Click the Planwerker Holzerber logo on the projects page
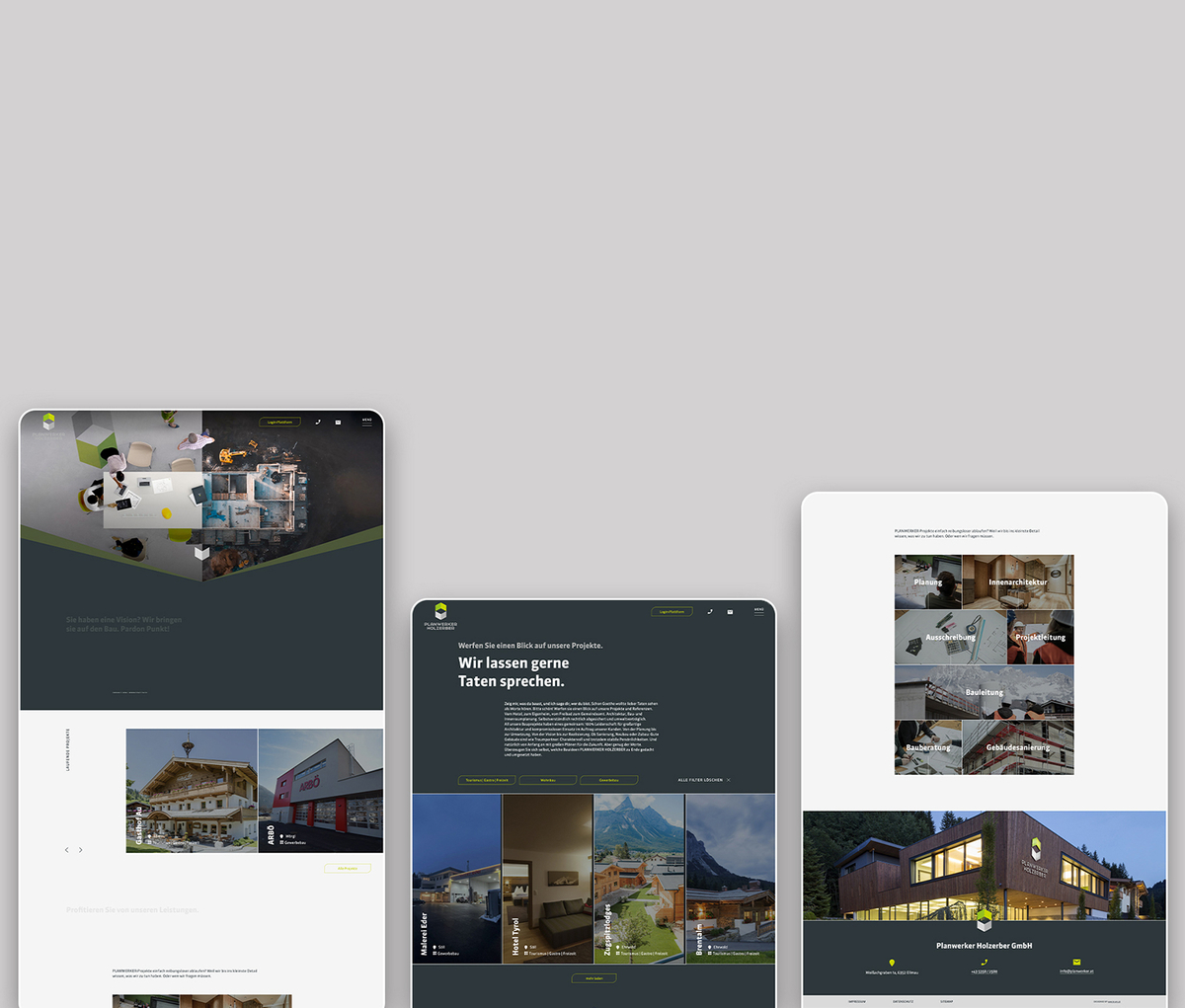Image resolution: width=1185 pixels, height=1008 pixels. tap(440, 616)
